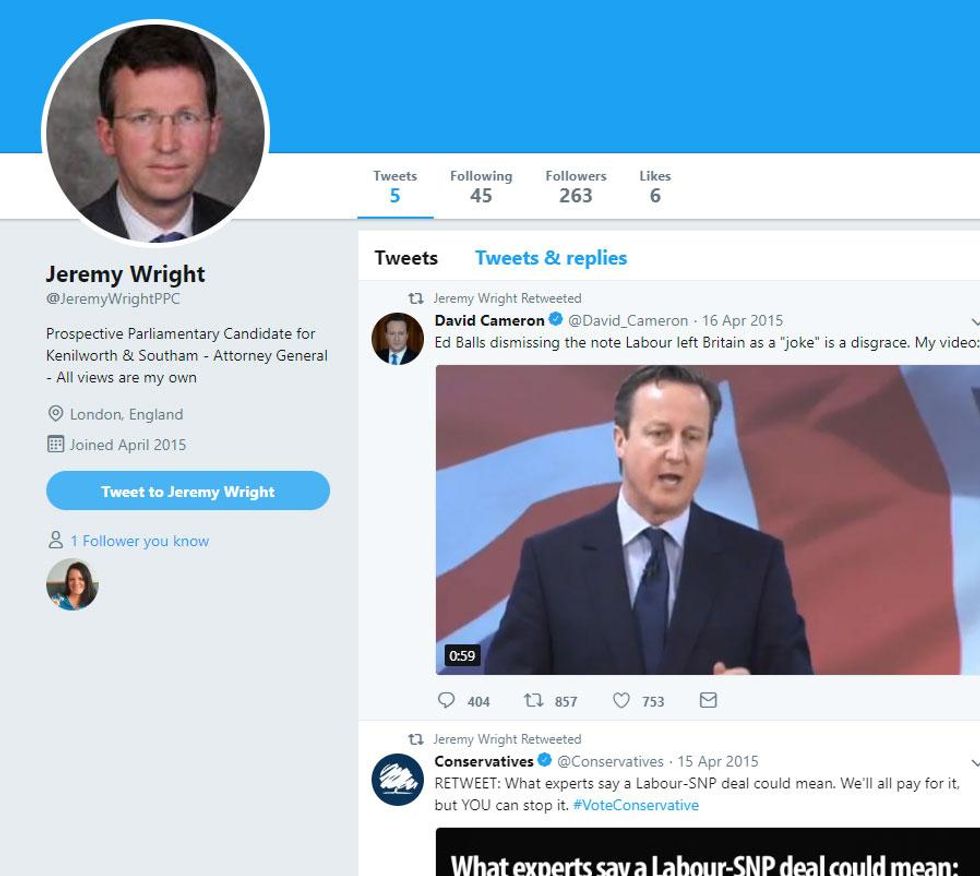
Task: Click the calendar icon next to Joined April 2015
Action: point(56,445)
